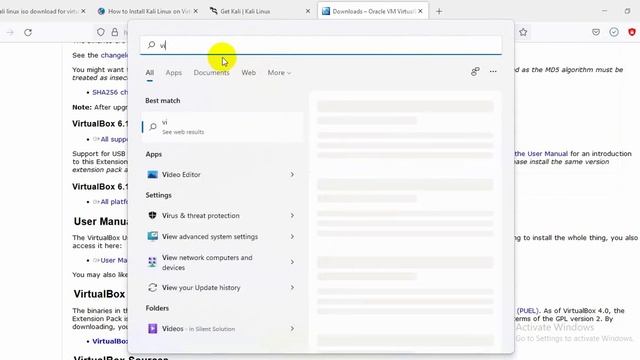Open a new browser tab
This screenshot has height=360, width=640.
(439, 11)
